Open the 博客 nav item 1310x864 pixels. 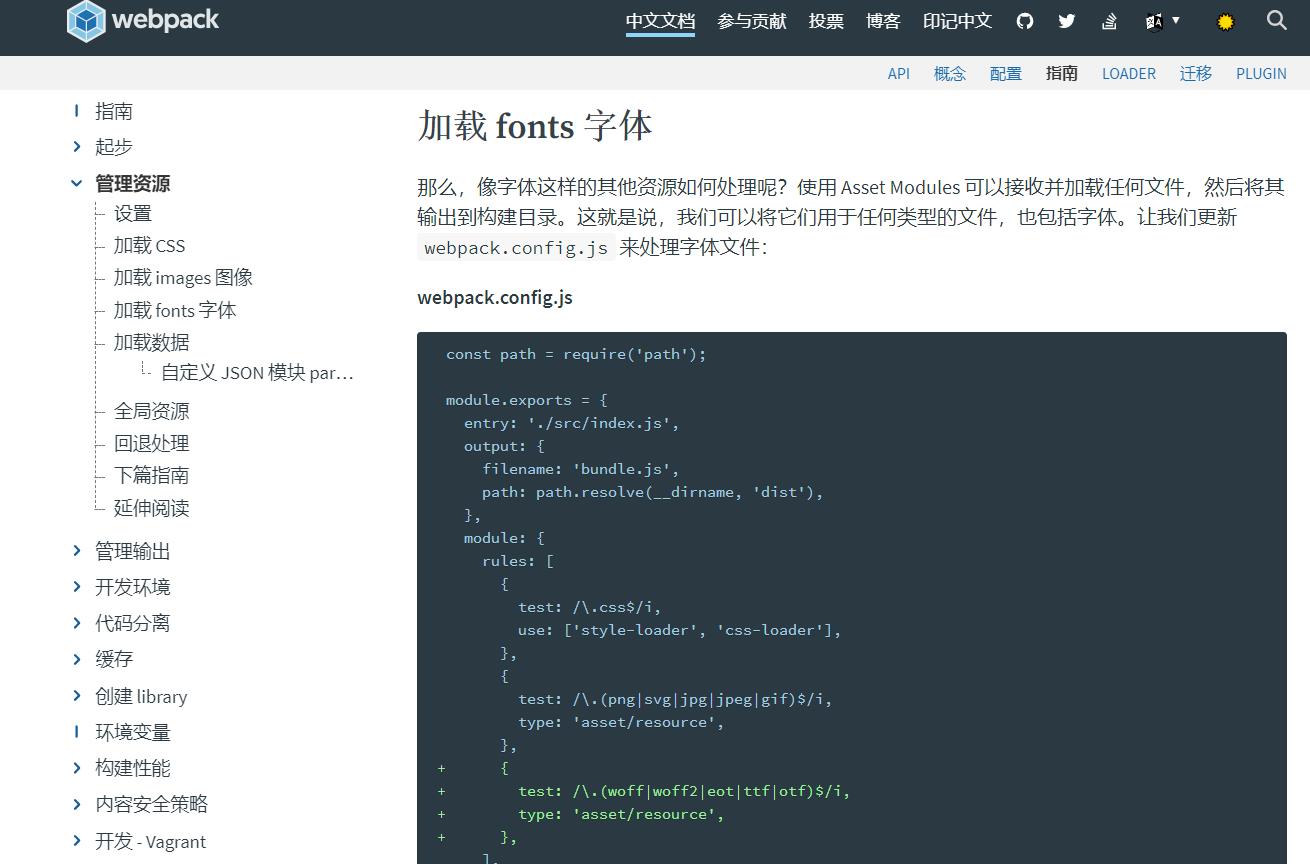pos(883,21)
